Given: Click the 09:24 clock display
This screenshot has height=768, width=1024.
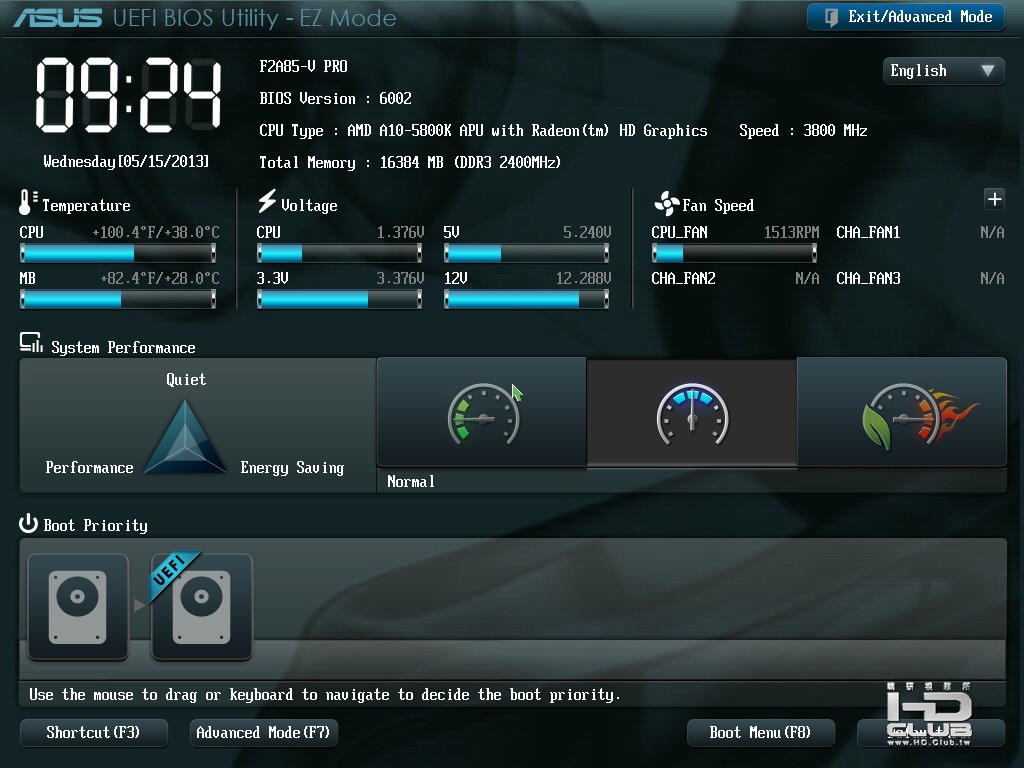Looking at the screenshot, I should coord(129,95).
